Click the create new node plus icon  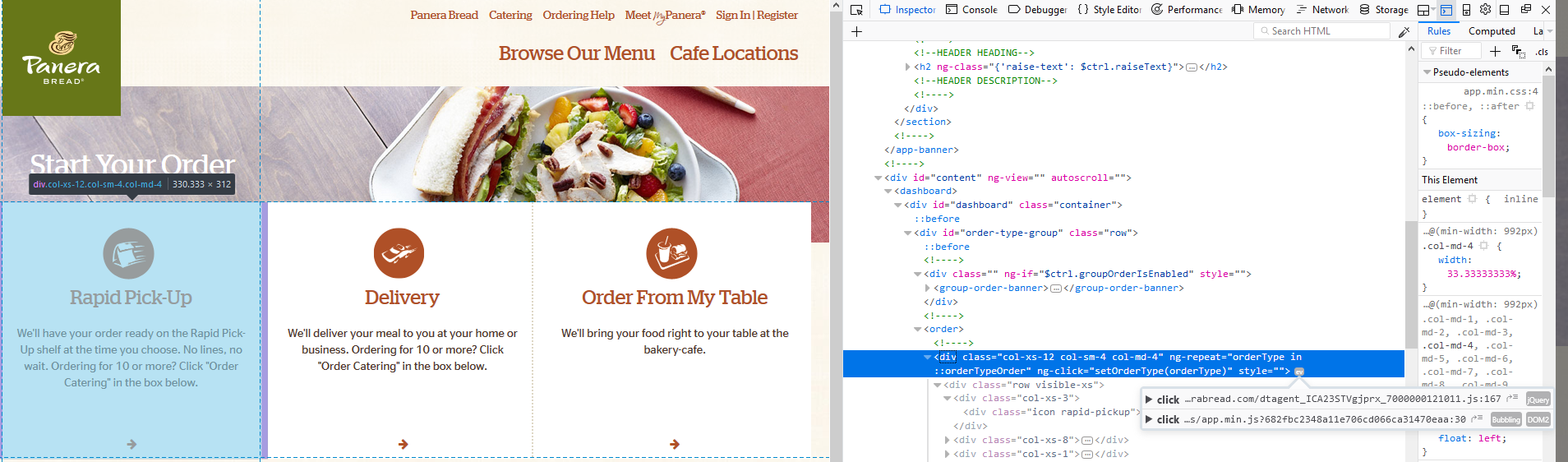pyautogui.click(x=856, y=31)
